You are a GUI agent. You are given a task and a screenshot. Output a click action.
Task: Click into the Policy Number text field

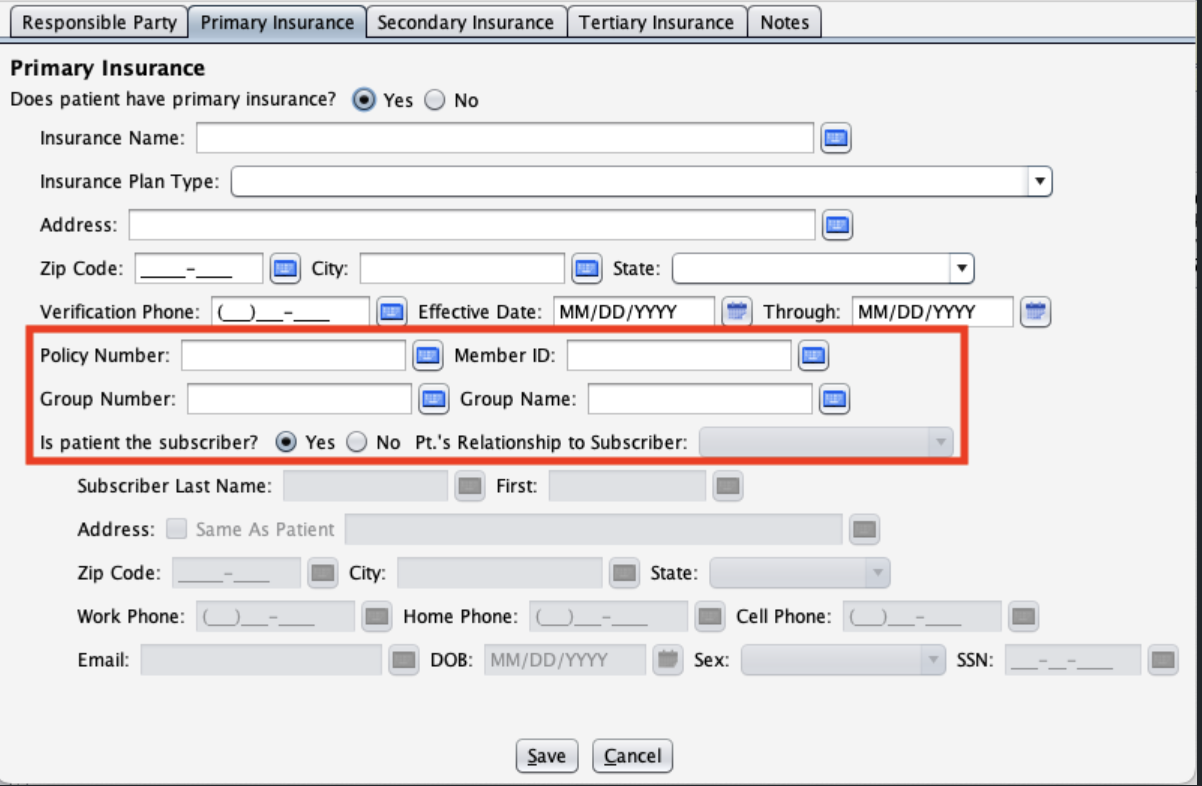coord(293,355)
